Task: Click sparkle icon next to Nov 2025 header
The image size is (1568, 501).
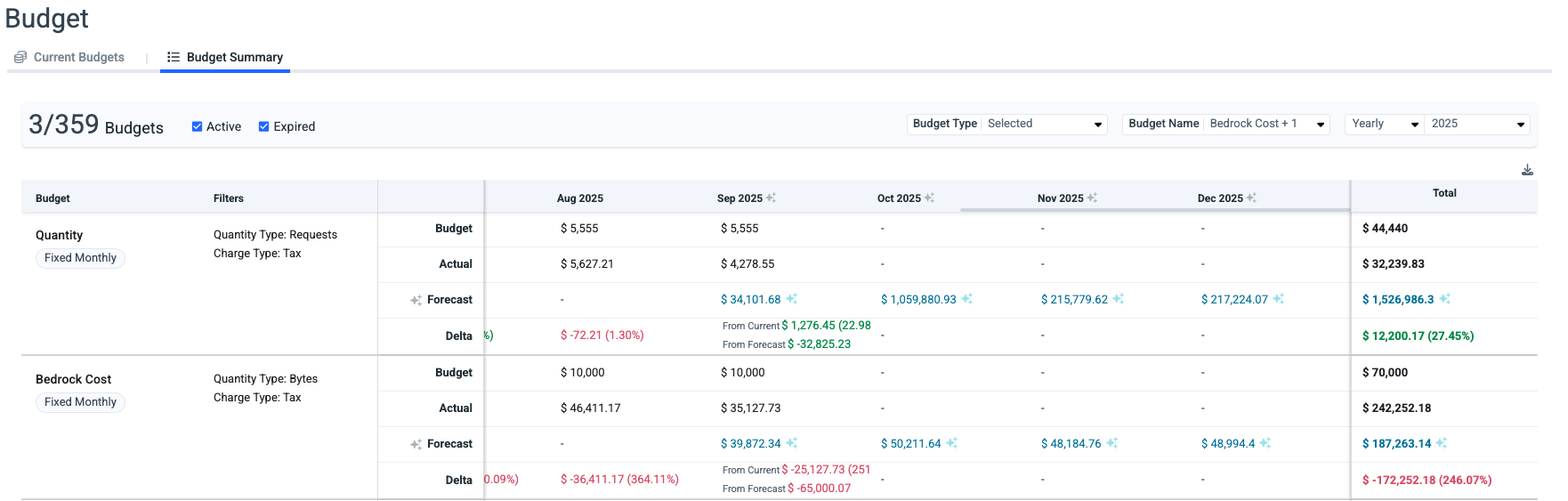Action: tap(1092, 198)
